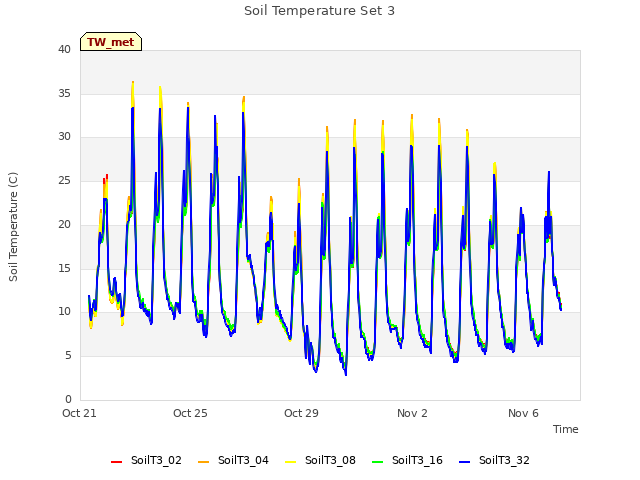Click the 15 y-axis tick label
Image resolution: width=640 pixels, height=480 pixels.
click(x=64, y=268)
